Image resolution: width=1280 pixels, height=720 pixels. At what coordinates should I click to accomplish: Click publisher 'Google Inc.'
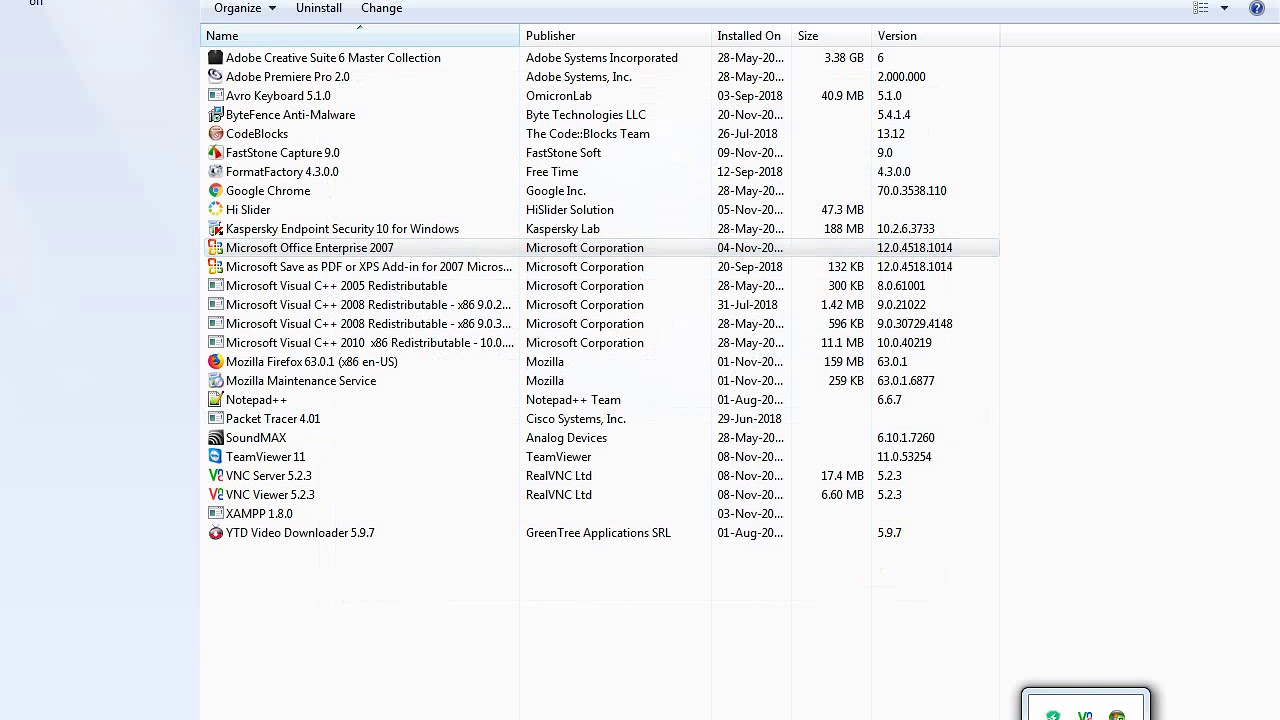coord(556,191)
